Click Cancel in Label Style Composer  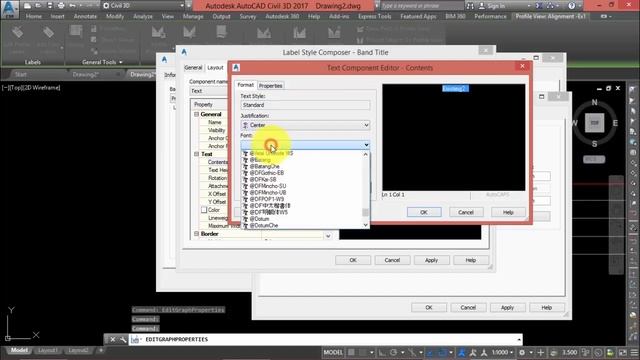(x=392, y=260)
